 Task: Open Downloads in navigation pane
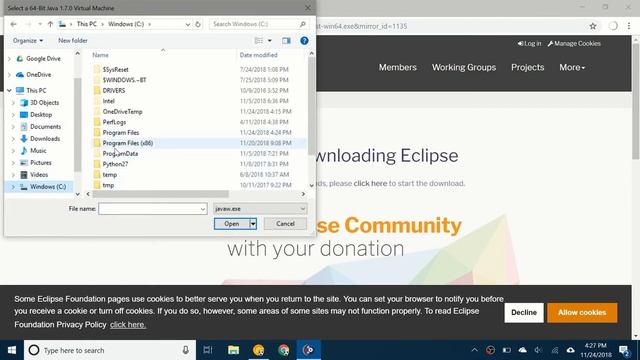44,139
